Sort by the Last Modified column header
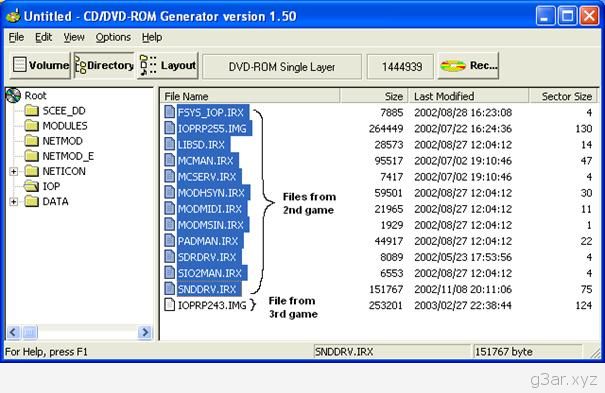 point(468,96)
